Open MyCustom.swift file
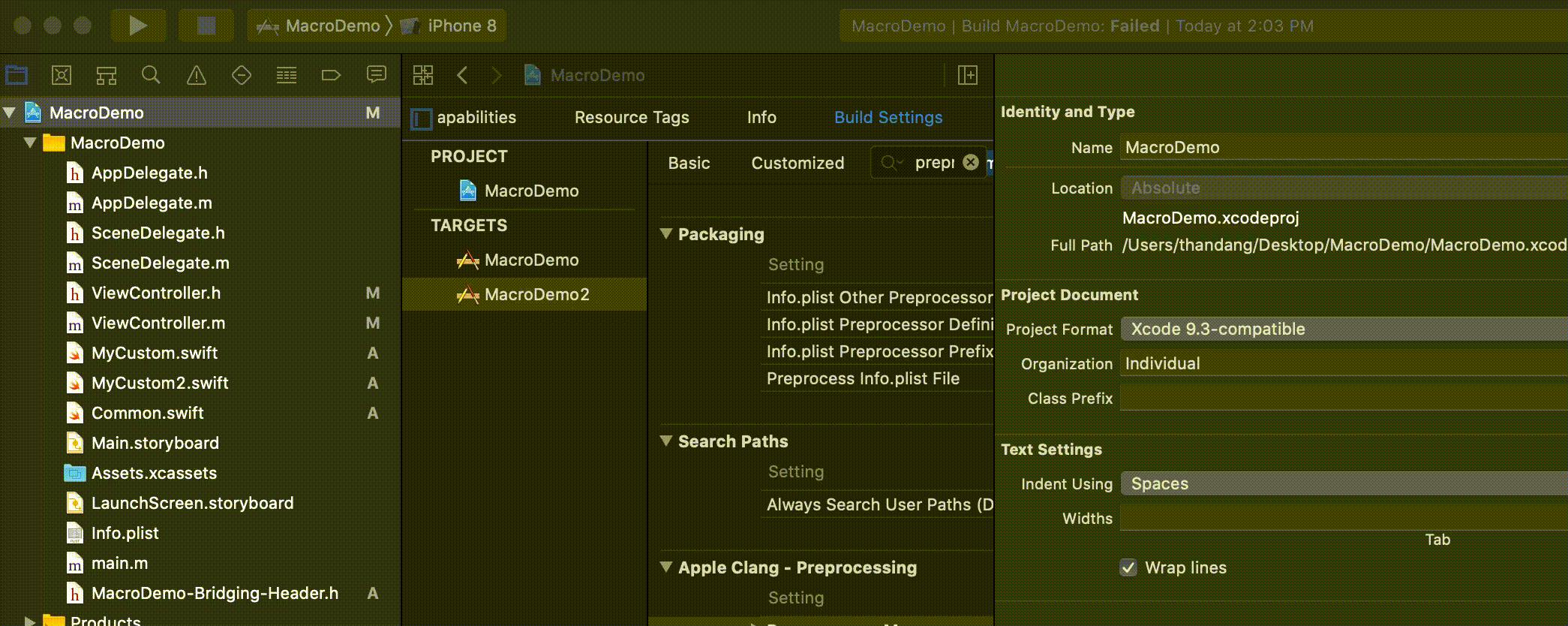This screenshot has width=1568, height=626. (155, 353)
